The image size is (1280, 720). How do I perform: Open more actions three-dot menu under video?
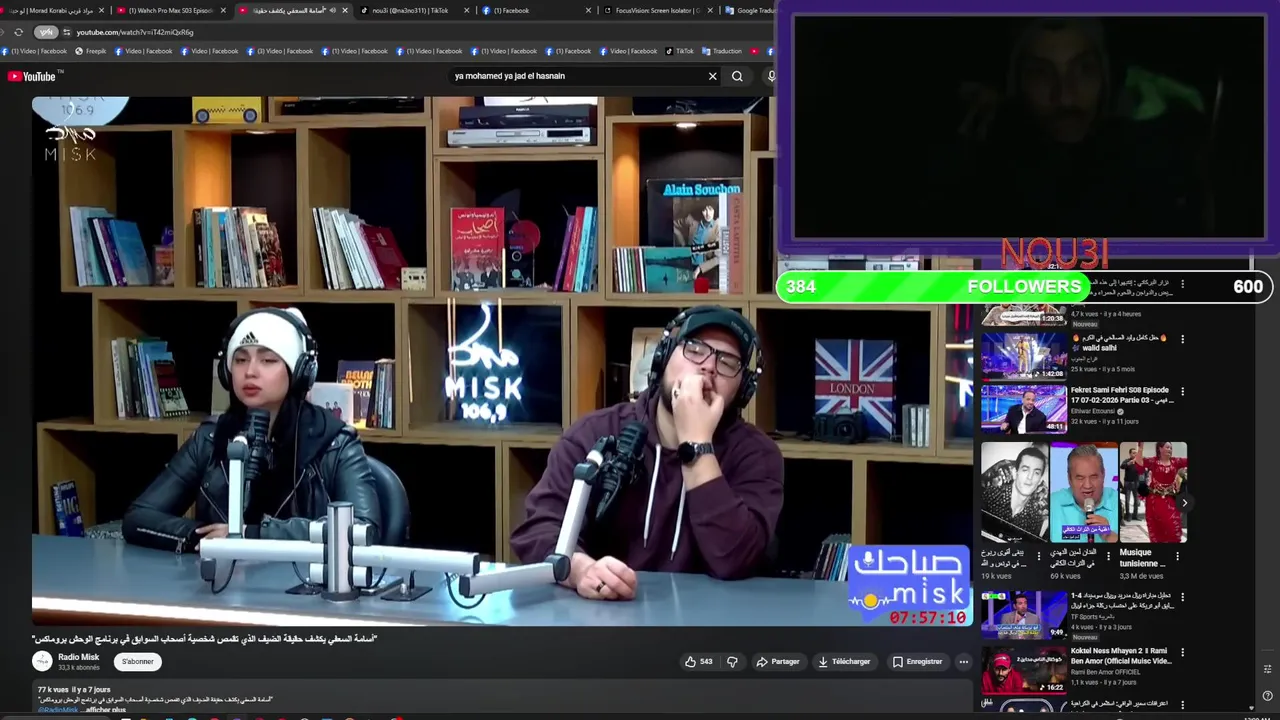pos(963,661)
